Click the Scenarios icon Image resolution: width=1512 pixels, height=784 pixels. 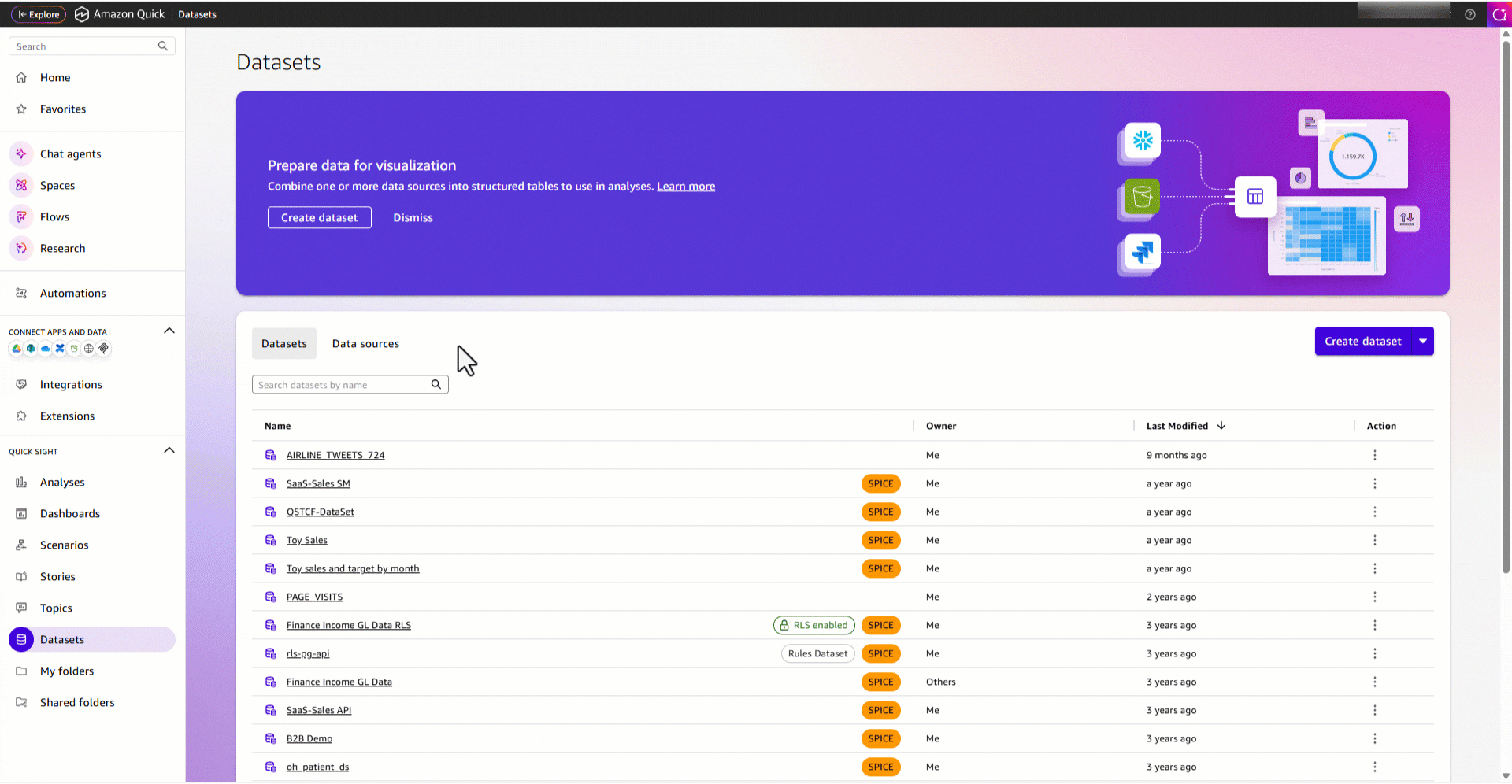tap(21, 545)
